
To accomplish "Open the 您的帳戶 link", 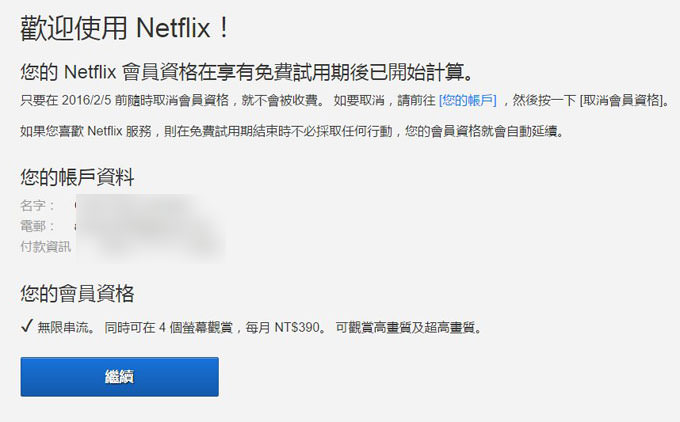I will [468, 101].
